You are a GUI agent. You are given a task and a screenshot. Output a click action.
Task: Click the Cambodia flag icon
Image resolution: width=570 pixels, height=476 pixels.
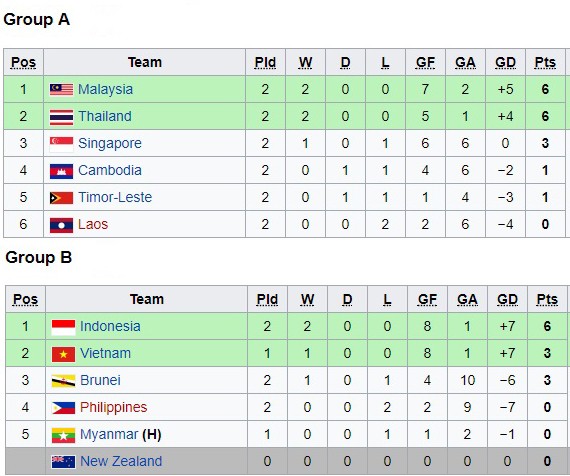[61, 171]
